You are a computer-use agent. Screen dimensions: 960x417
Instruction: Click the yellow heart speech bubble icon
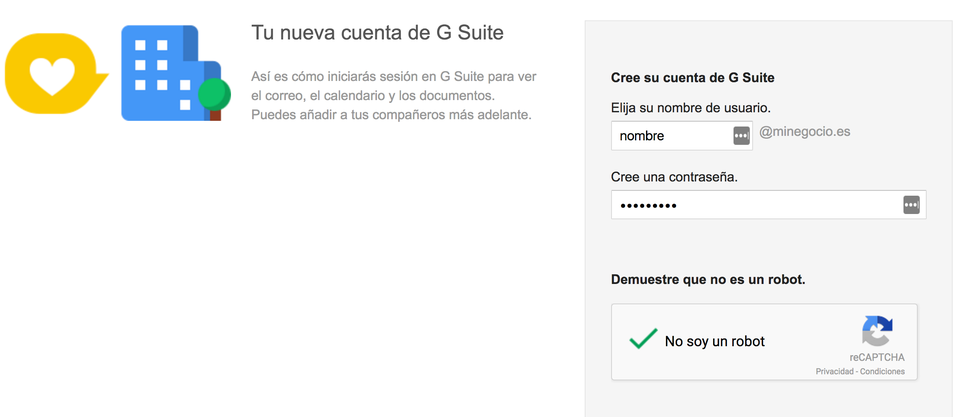coord(55,73)
